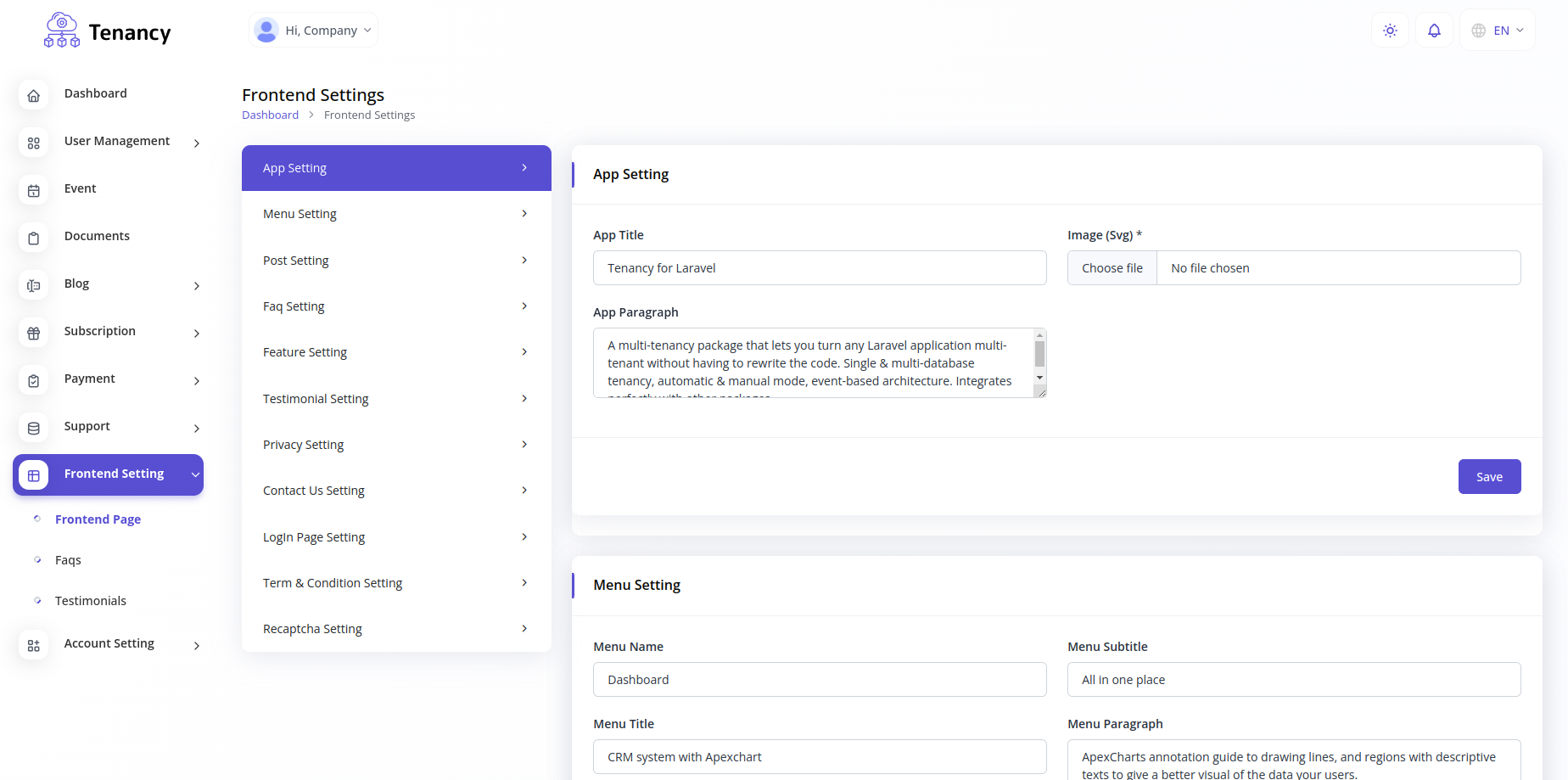Screen dimensions: 1568x780
Task: Select the Menu Setting tab
Action: coord(396,214)
